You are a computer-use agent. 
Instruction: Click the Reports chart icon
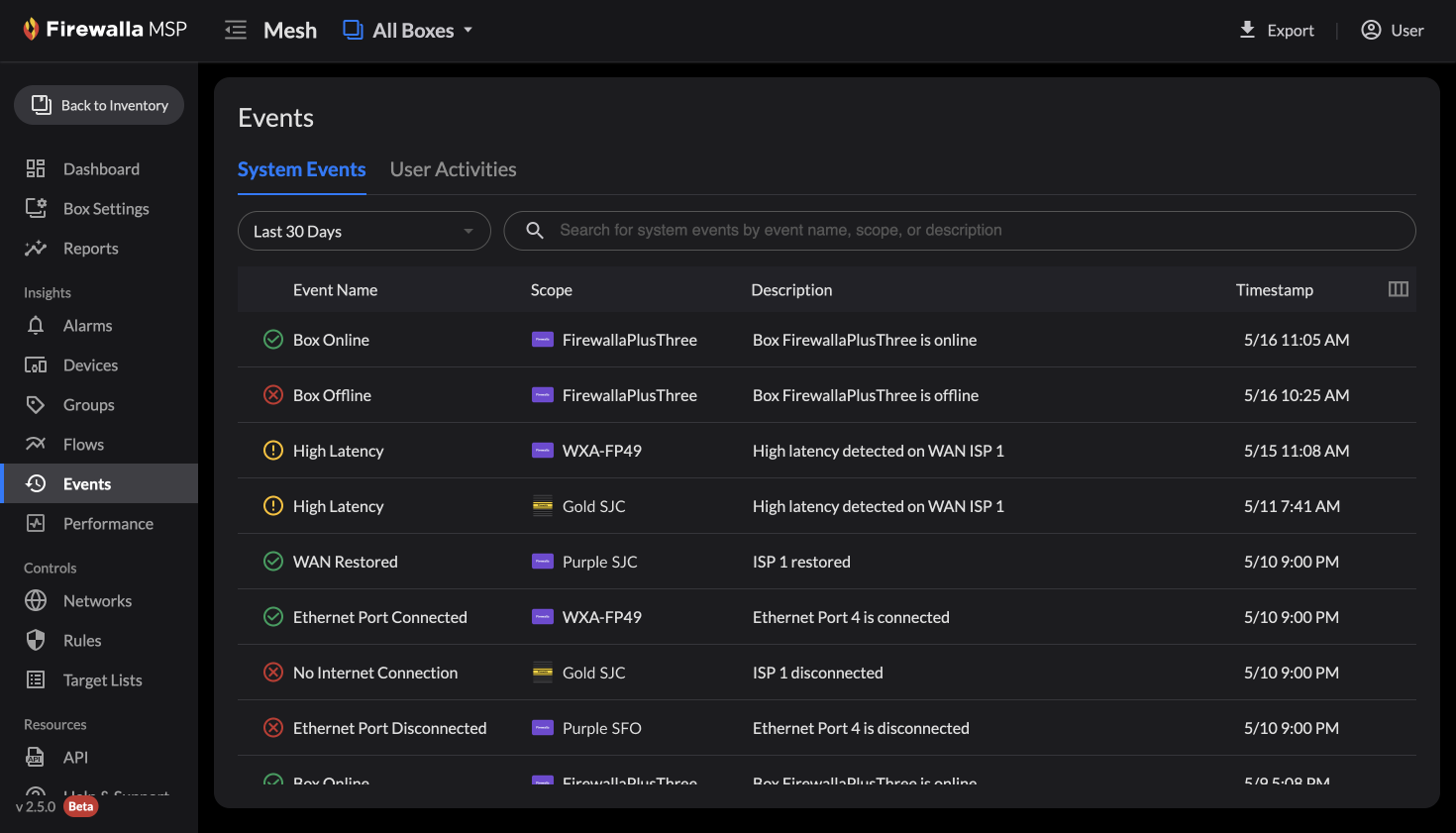tap(36, 248)
